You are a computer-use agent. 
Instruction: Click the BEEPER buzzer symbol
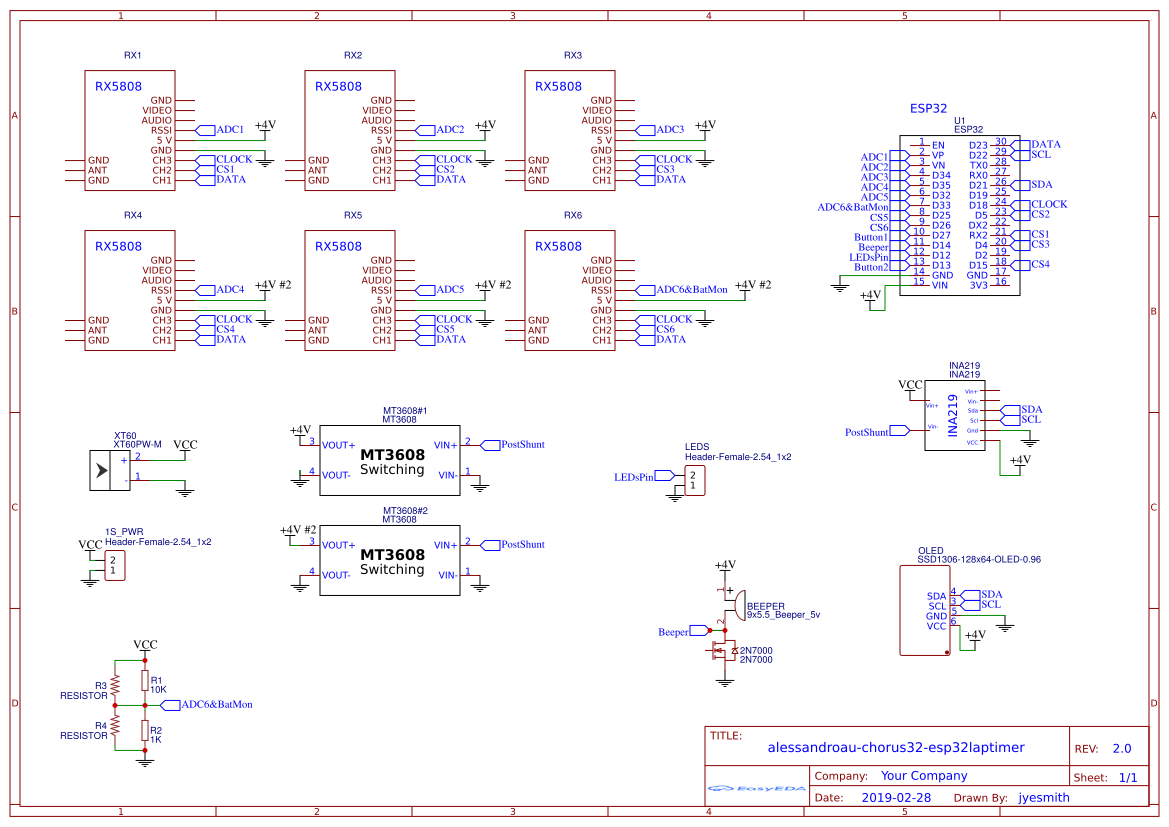point(734,604)
